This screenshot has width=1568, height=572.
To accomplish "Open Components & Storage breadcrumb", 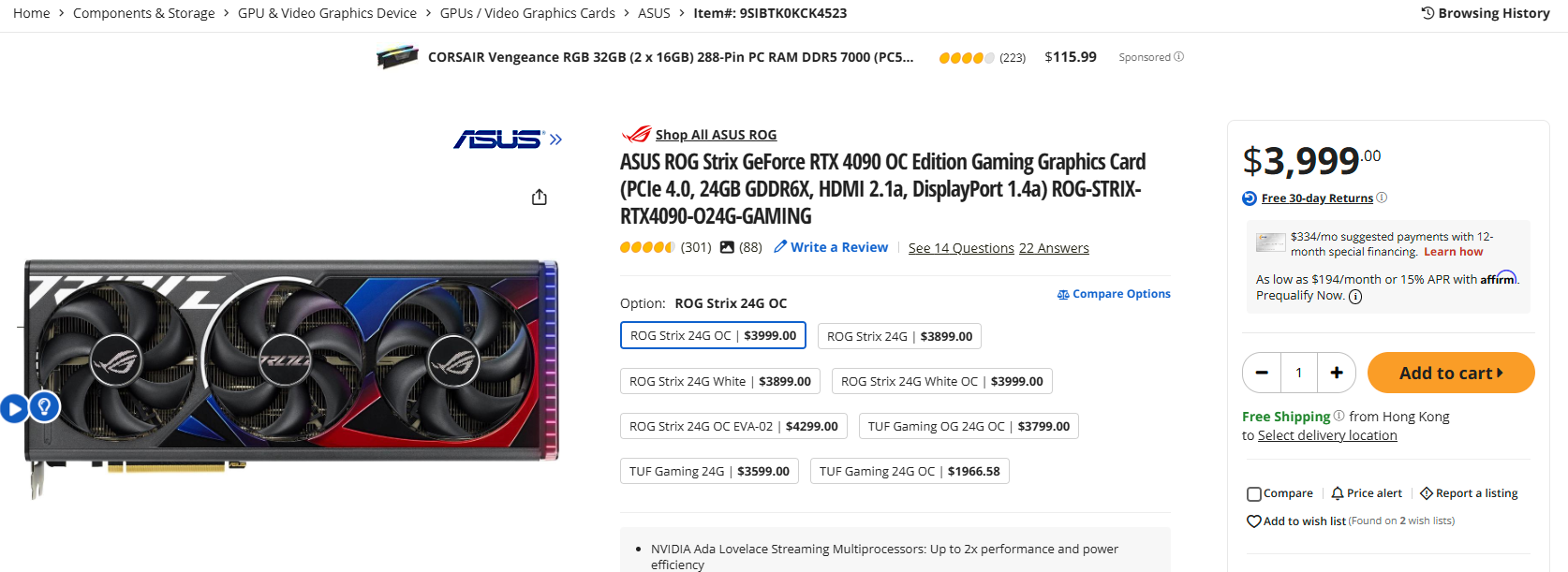I will (x=143, y=13).
